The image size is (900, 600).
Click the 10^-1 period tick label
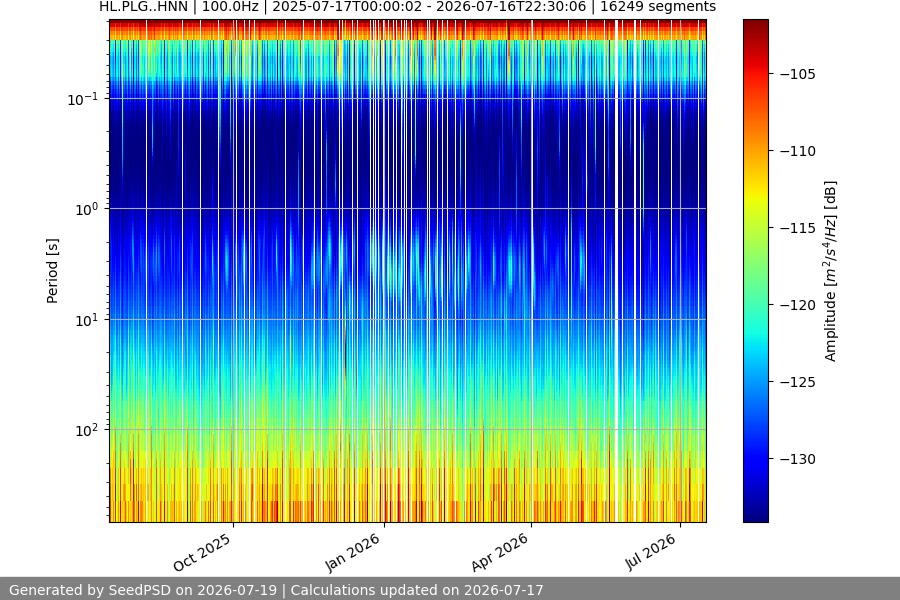point(83,99)
